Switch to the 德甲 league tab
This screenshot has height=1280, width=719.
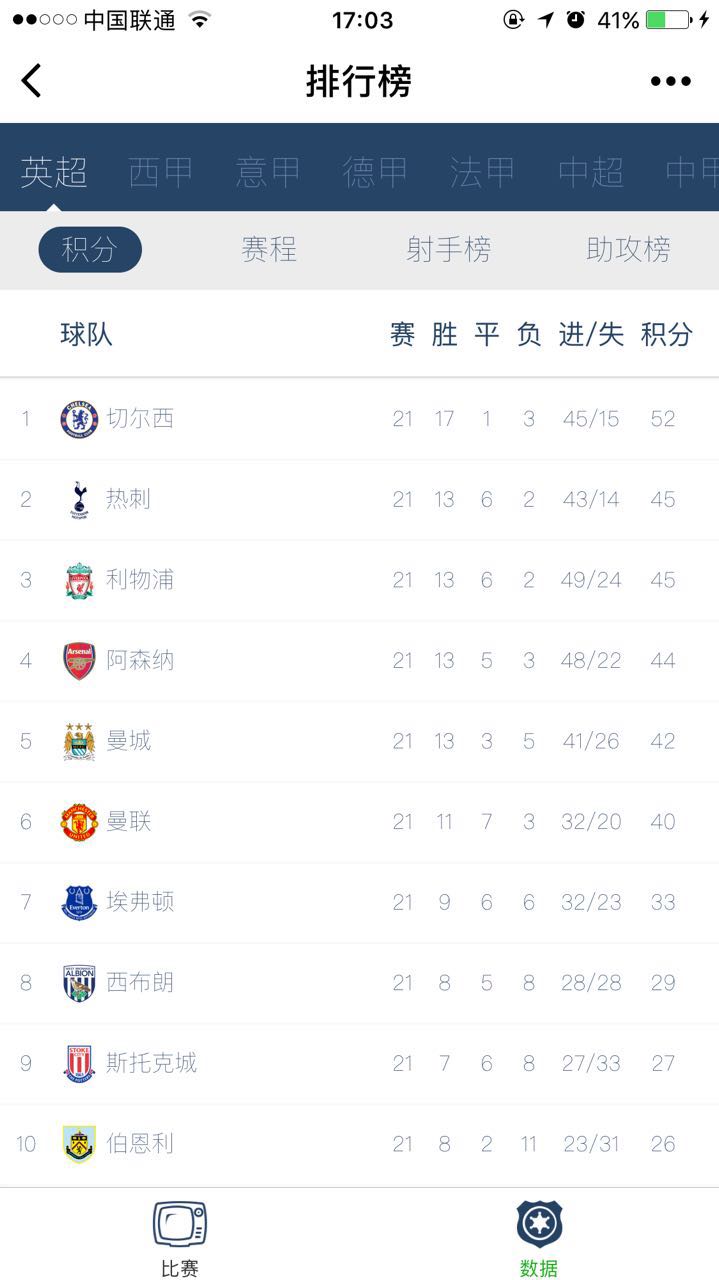pos(375,172)
